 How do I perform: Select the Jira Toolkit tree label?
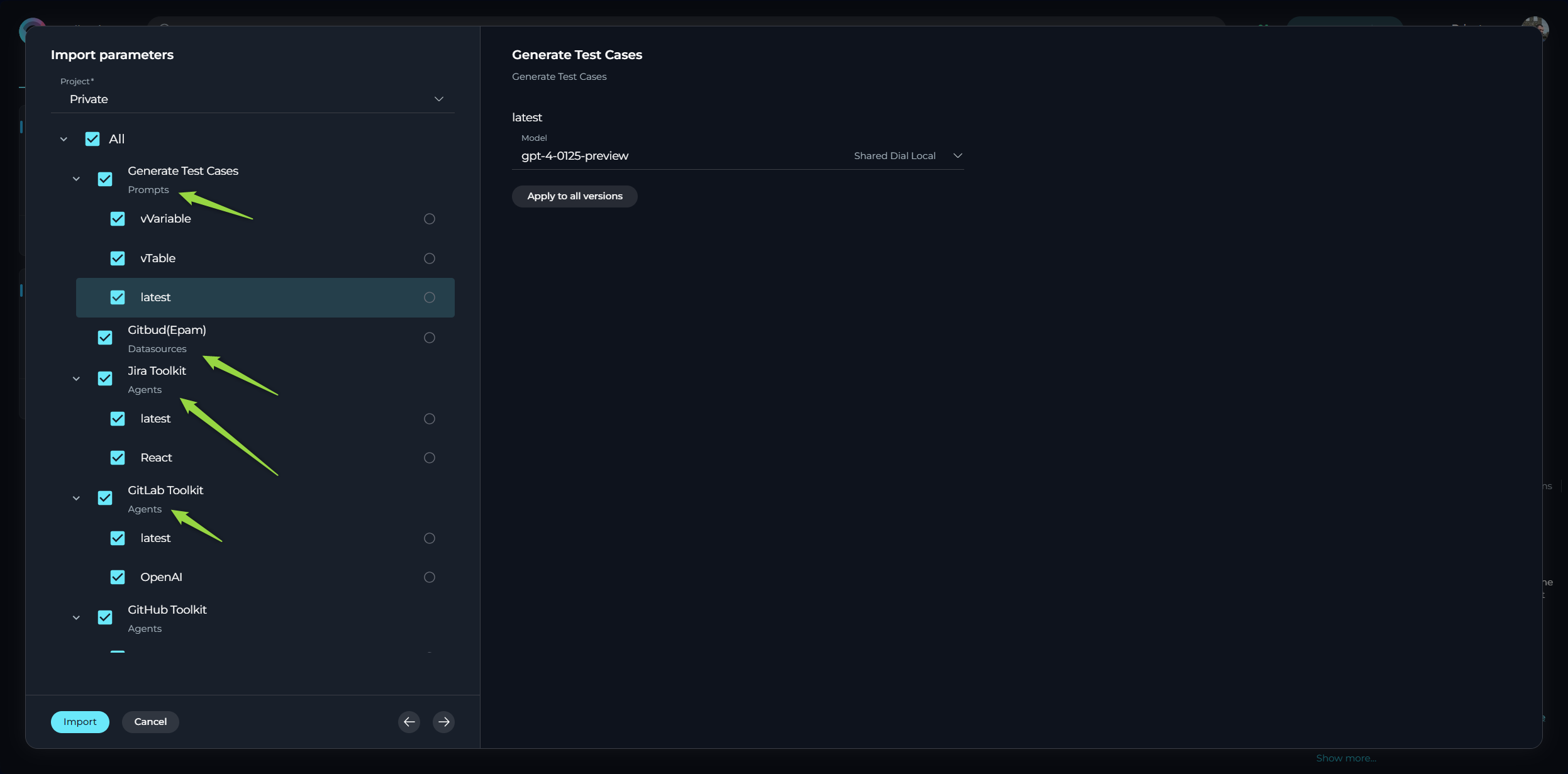pos(157,371)
